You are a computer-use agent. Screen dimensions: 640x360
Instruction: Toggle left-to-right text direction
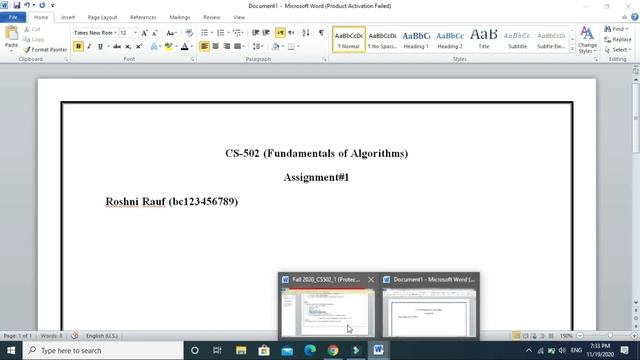pyautogui.click(x=280, y=33)
